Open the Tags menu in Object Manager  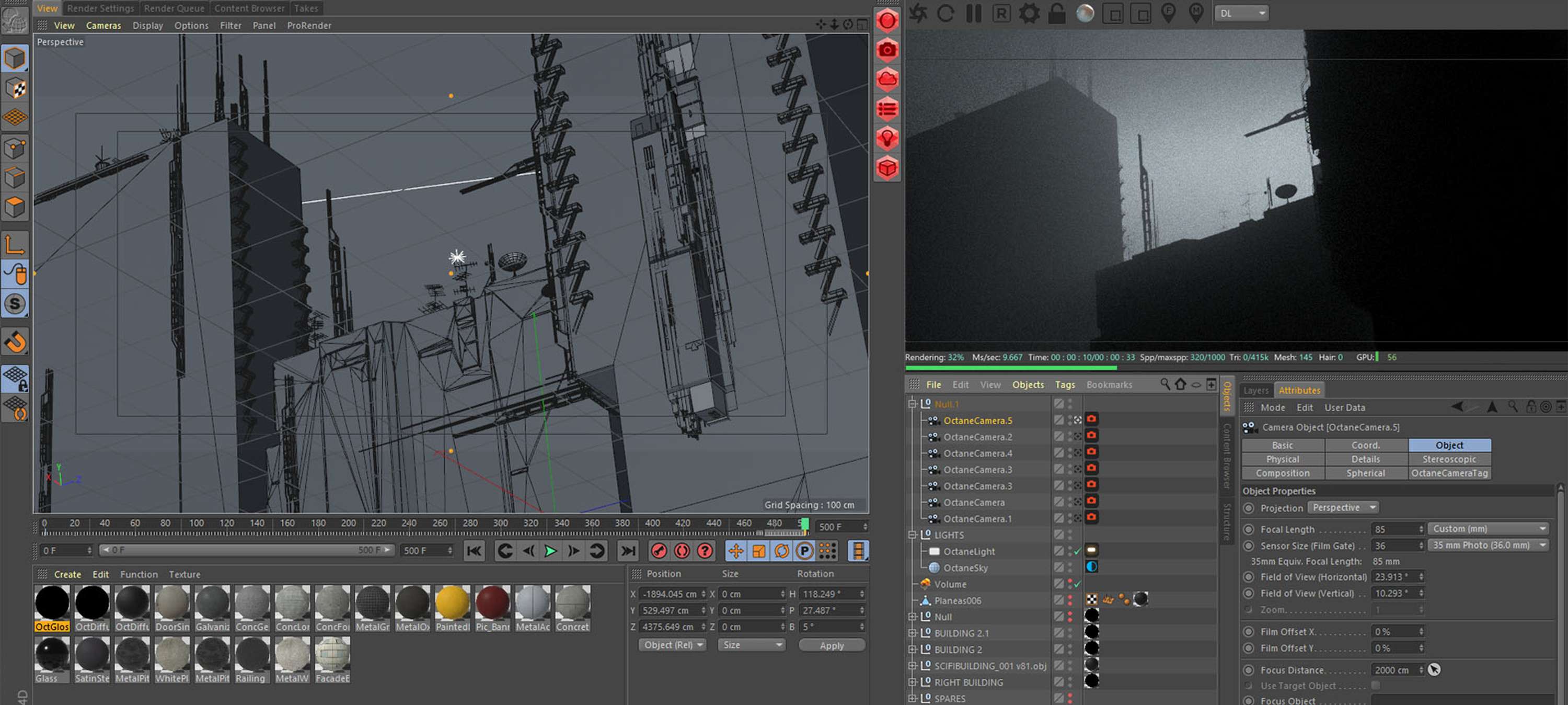[x=1065, y=384]
